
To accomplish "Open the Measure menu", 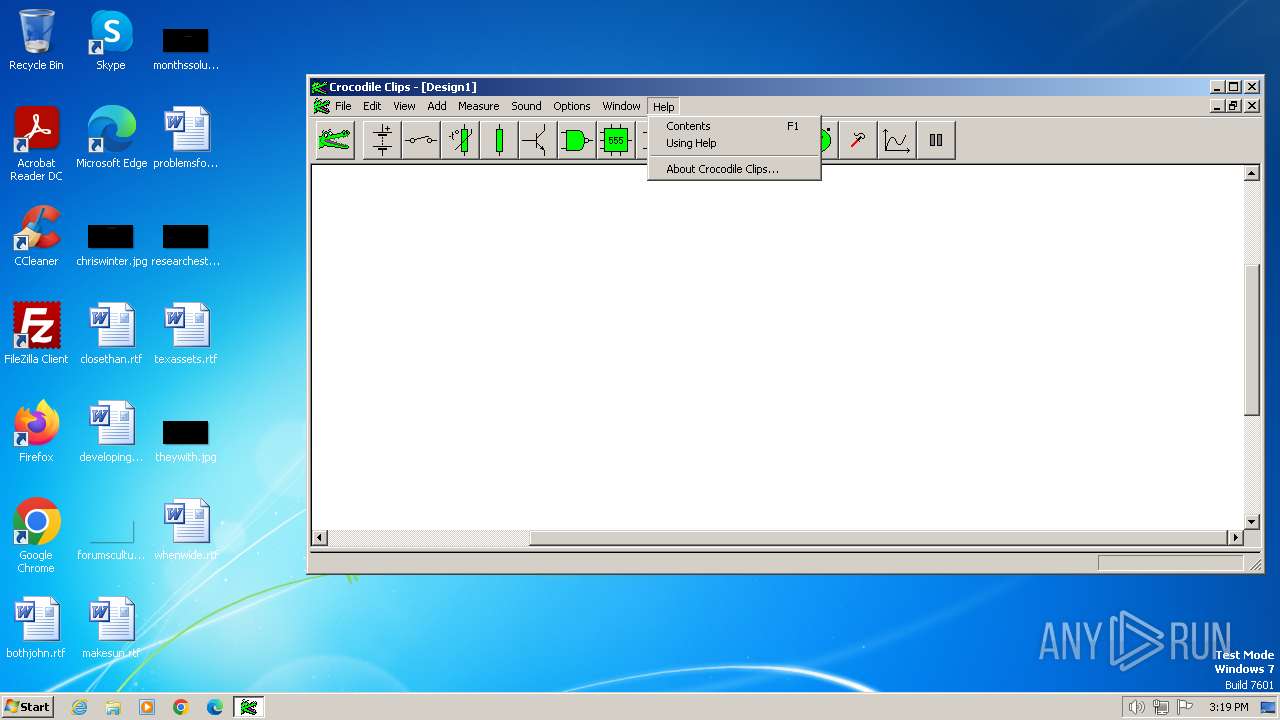I will pos(478,106).
